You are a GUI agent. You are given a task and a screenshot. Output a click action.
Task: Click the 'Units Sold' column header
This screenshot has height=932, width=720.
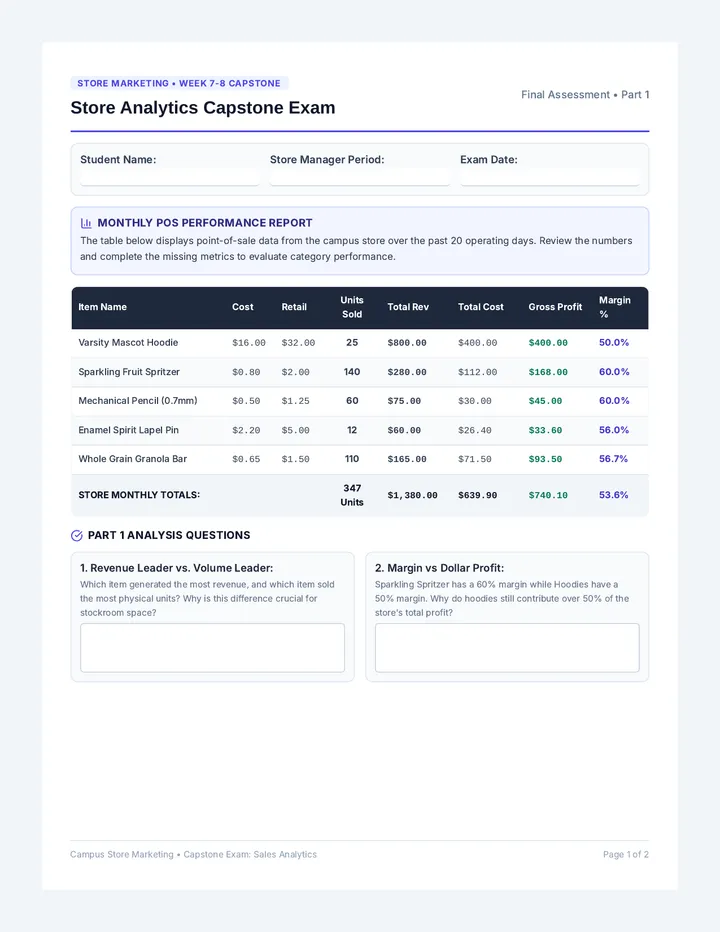(352, 307)
